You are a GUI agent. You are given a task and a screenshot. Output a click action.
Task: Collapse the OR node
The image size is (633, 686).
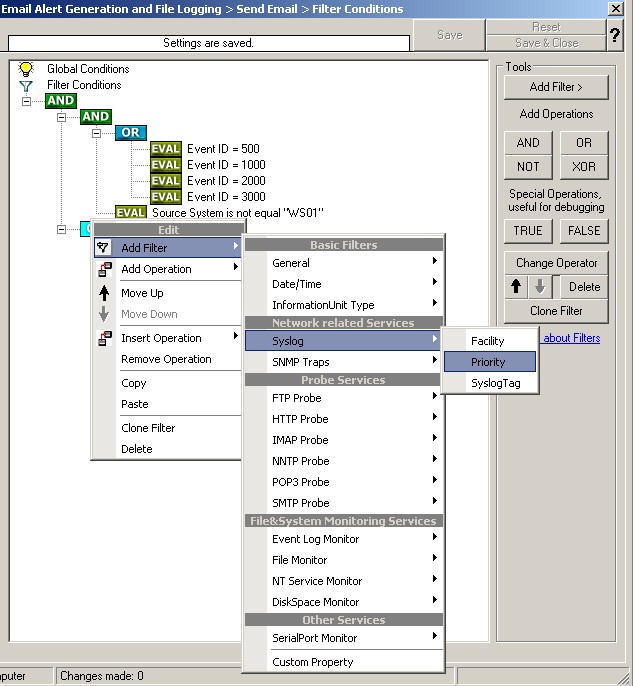pyautogui.click(x=97, y=133)
